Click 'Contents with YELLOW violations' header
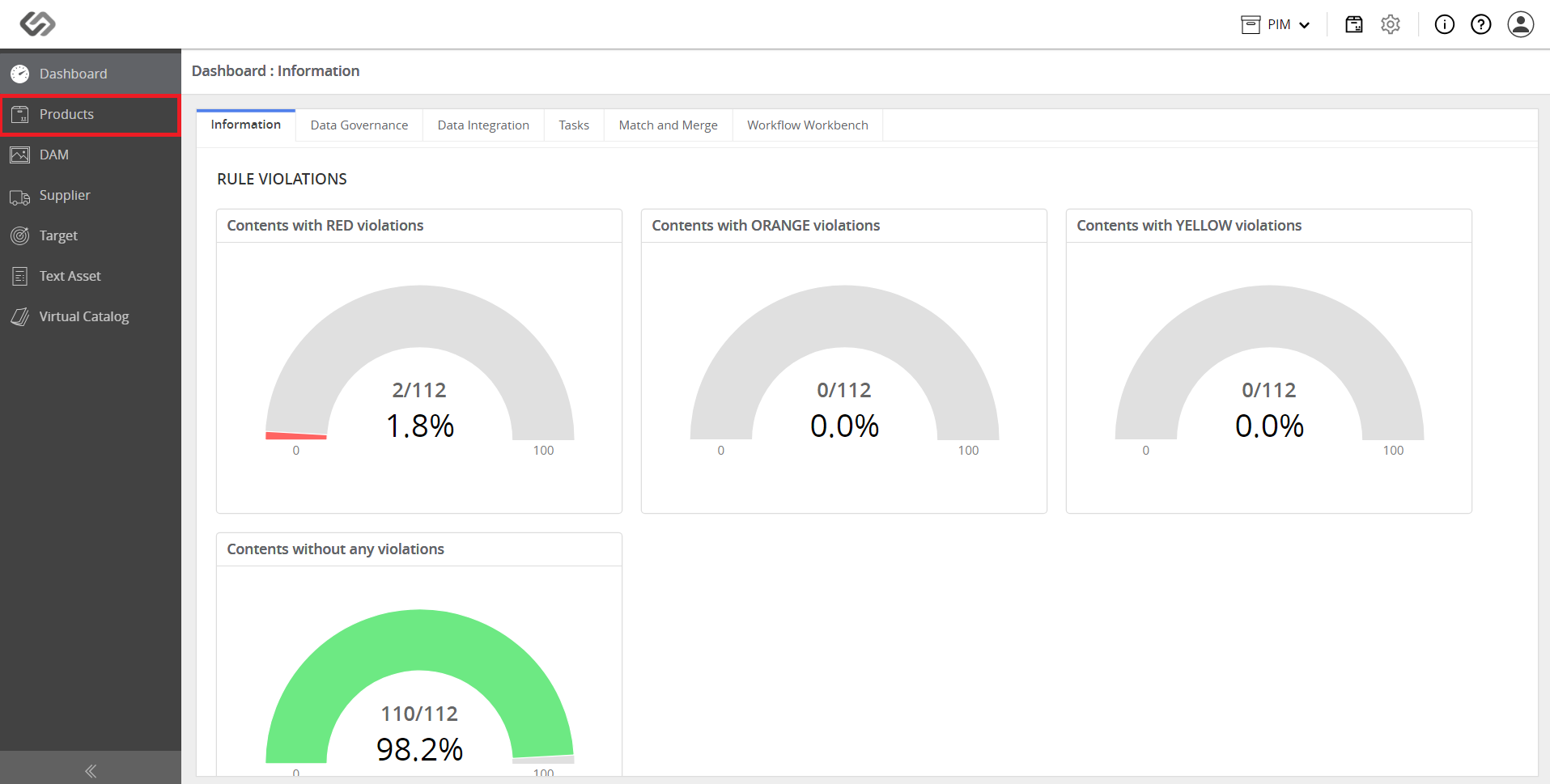 [1189, 226]
